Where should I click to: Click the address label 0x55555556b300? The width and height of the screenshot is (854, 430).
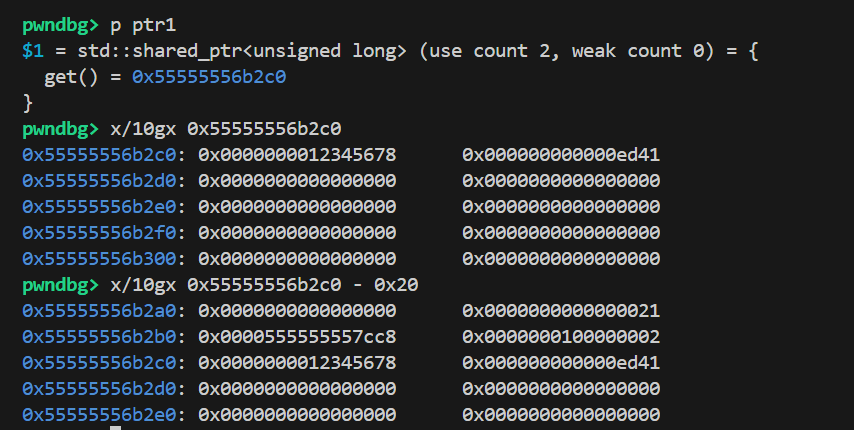(x=104, y=259)
